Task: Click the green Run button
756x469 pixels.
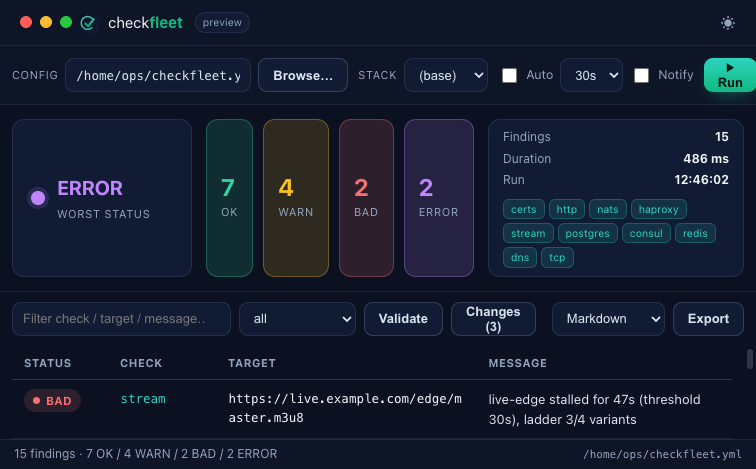Action: coord(730,75)
